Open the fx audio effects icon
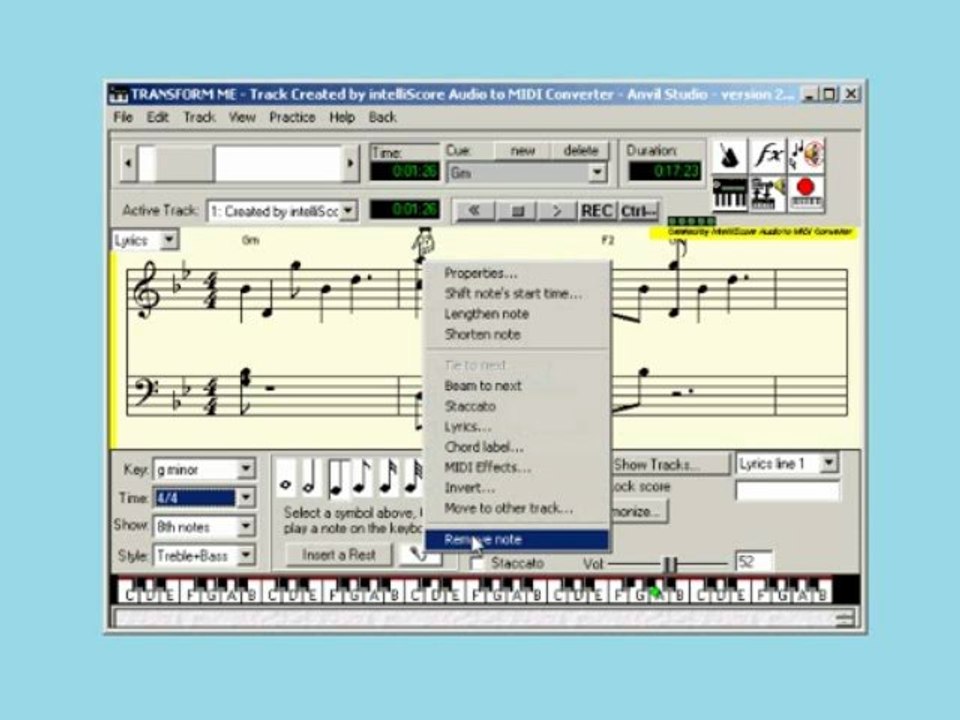Screen dimensions: 960x720 (768, 156)
